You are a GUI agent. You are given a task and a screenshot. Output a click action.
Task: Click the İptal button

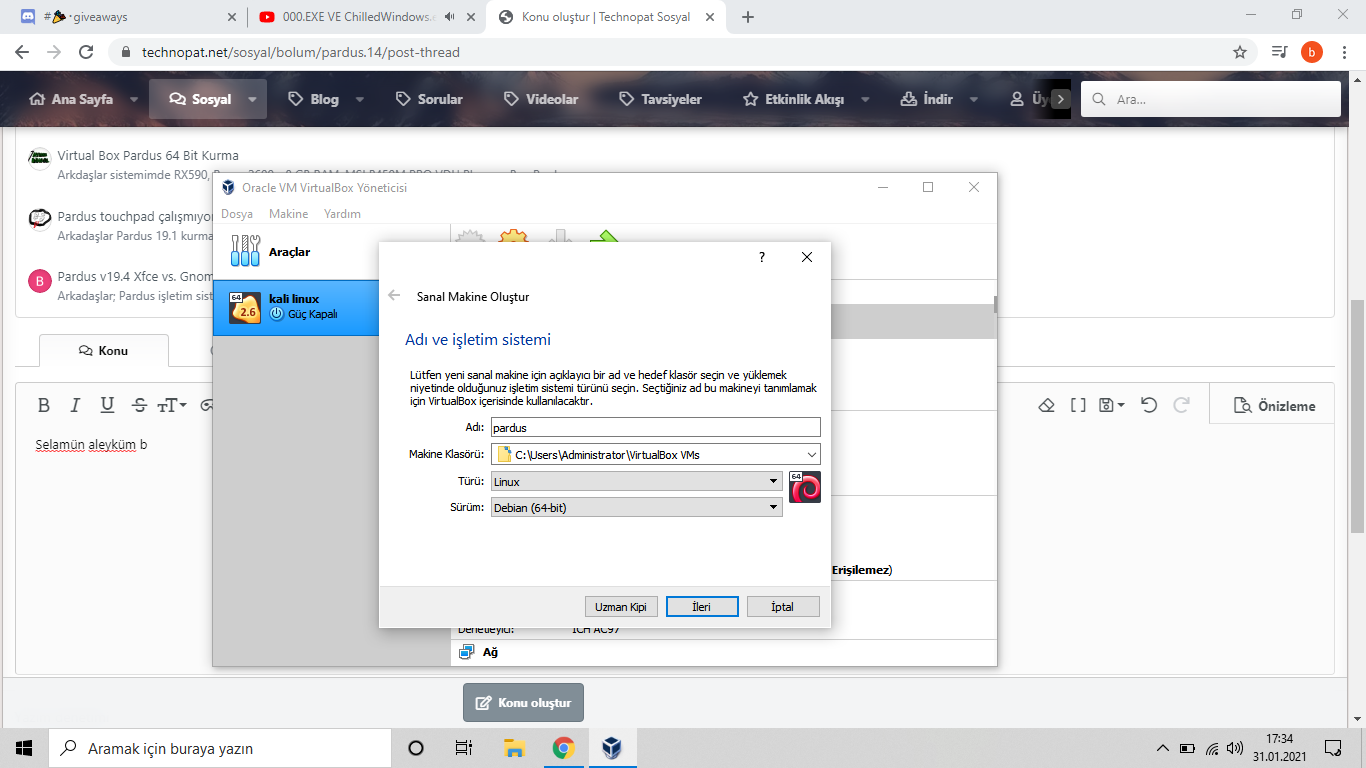click(783, 607)
